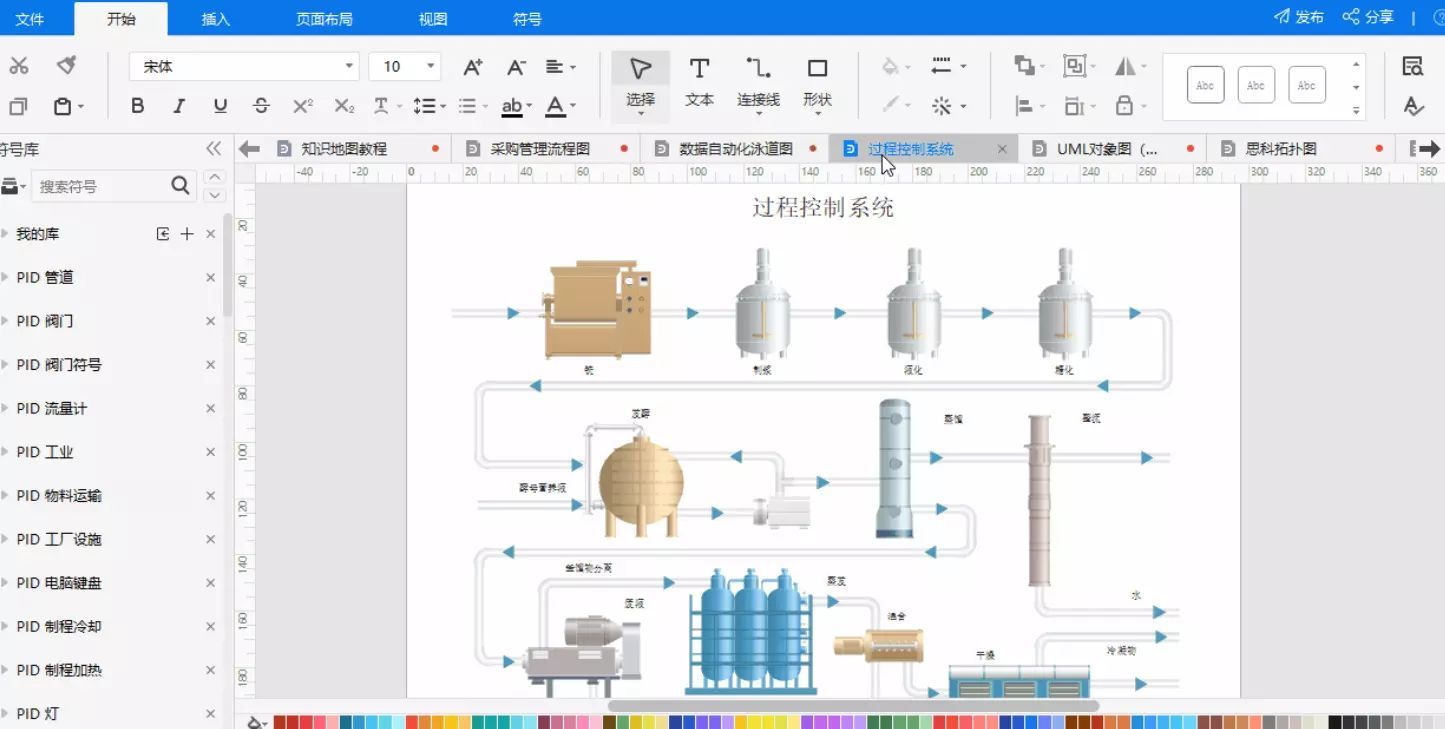Image resolution: width=1445 pixels, height=729 pixels.
Task: Click the 搜索符号 search field
Action: pos(100,186)
